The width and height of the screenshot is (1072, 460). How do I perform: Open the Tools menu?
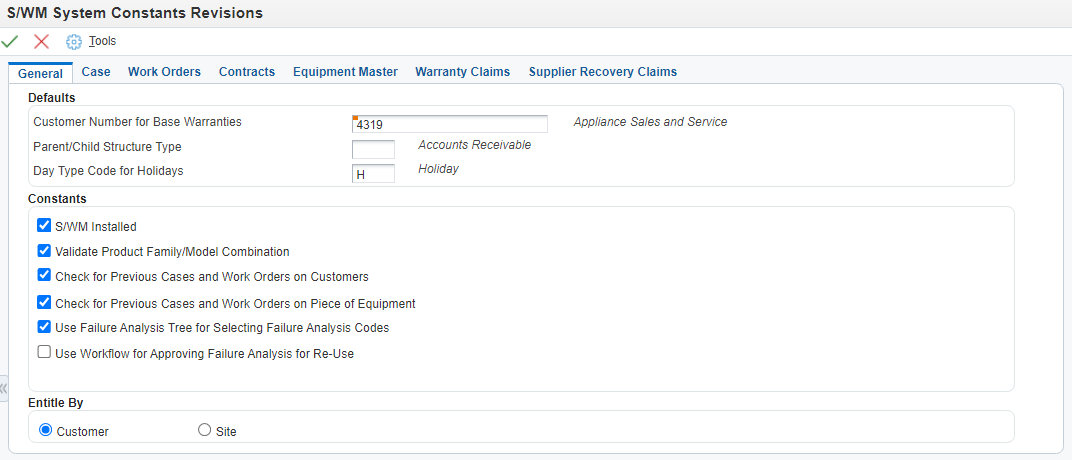[x=103, y=41]
